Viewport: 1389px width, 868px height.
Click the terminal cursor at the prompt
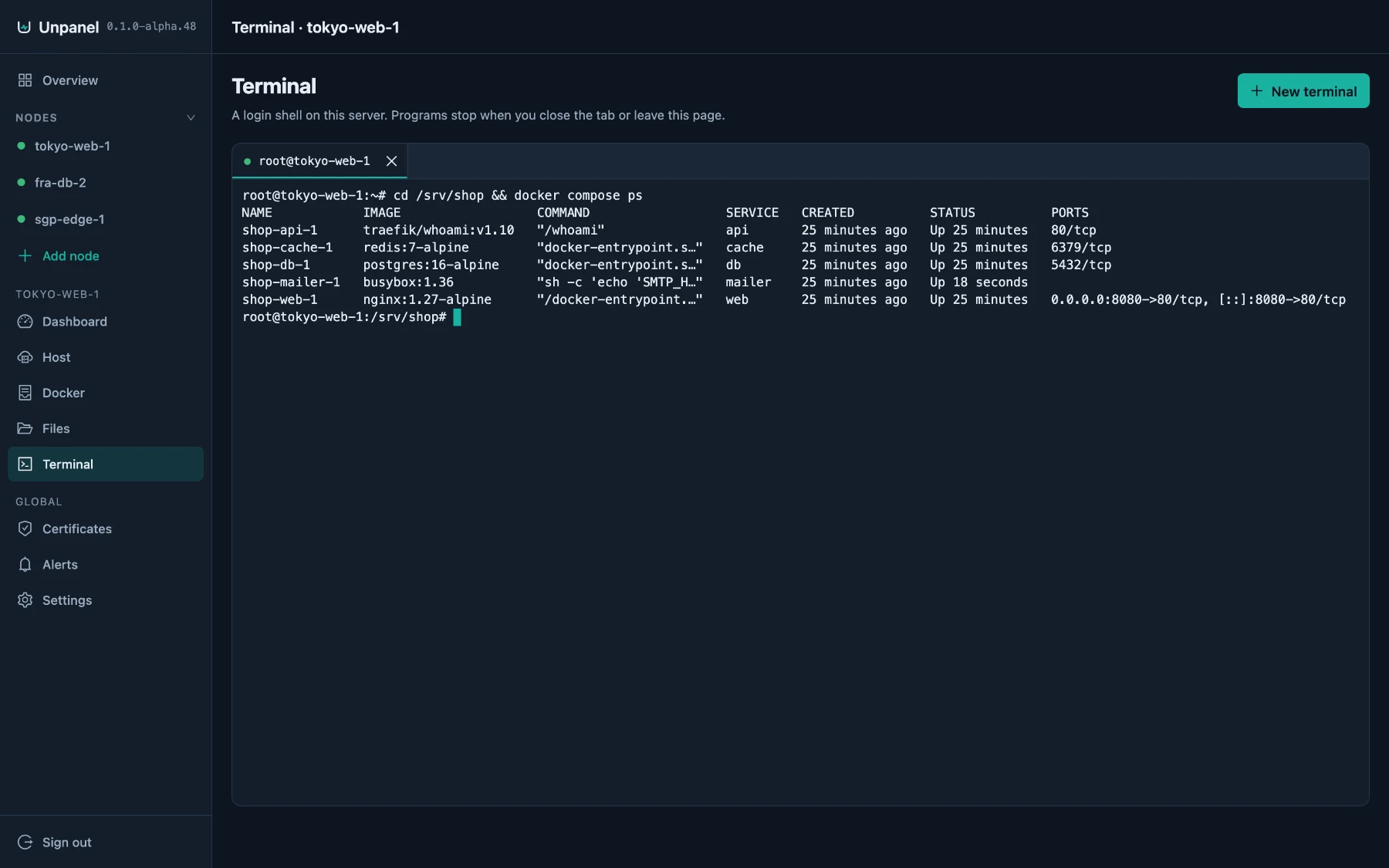[457, 317]
